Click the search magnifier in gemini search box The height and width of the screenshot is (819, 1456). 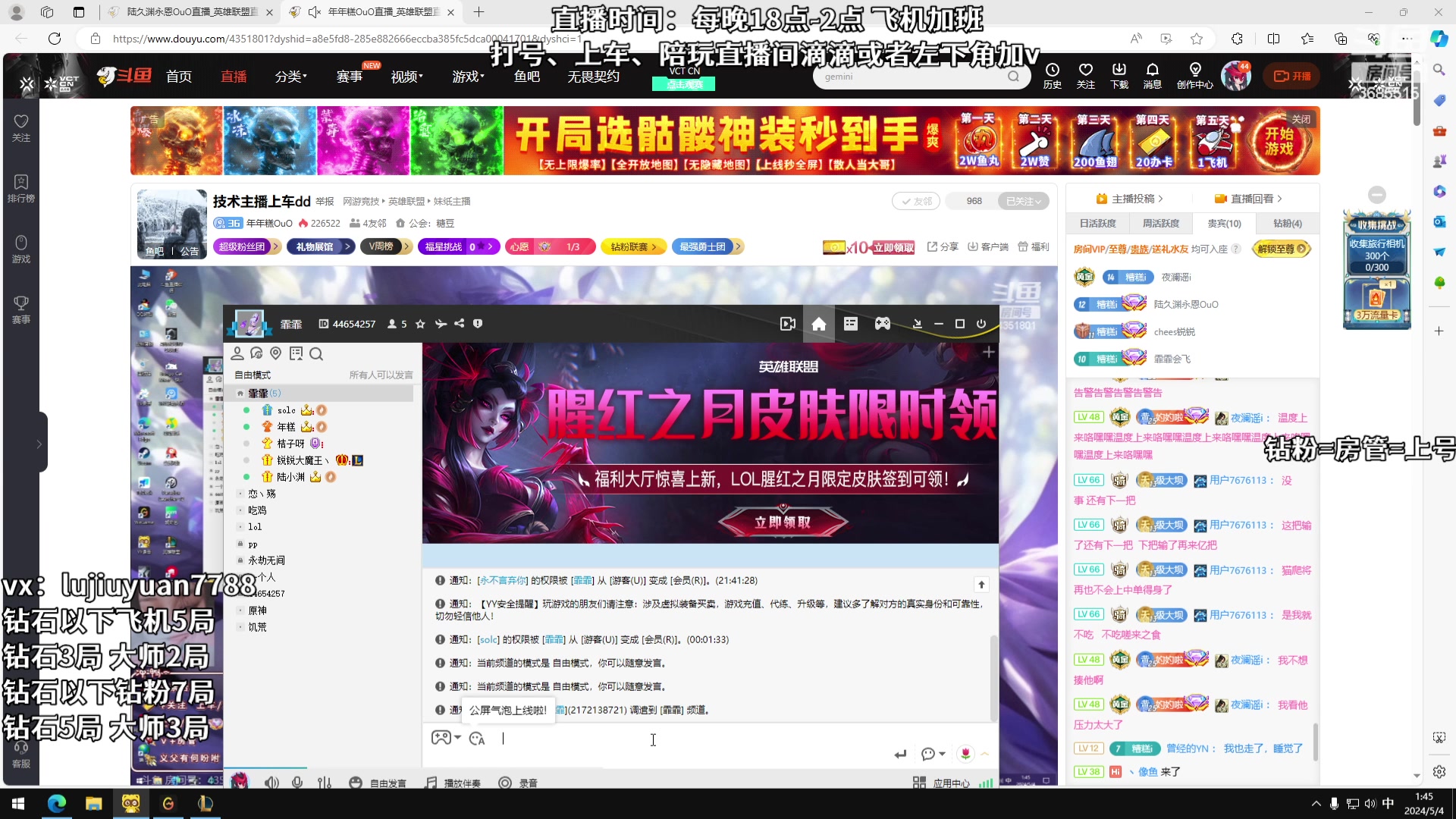[1013, 77]
